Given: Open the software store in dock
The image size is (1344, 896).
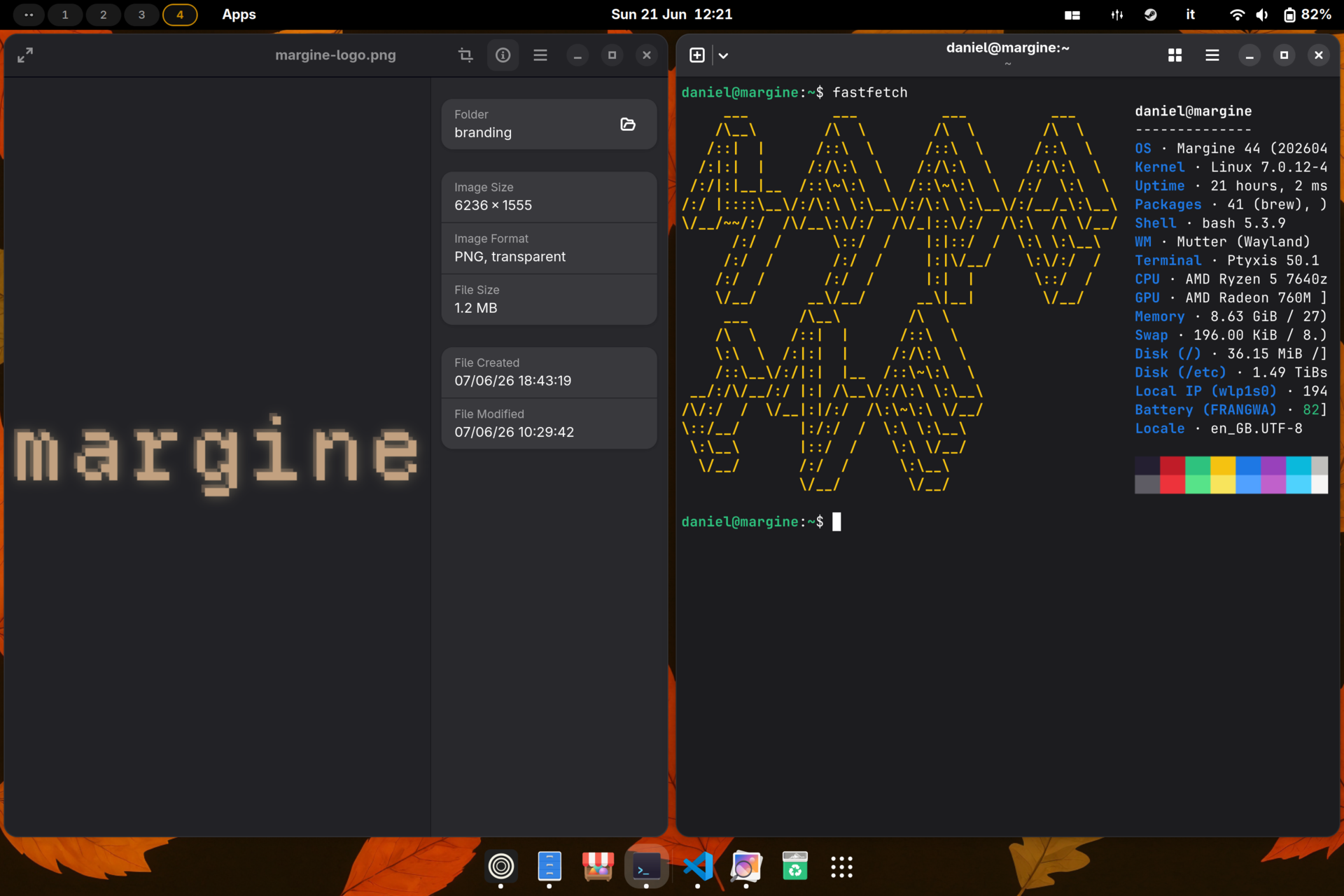Looking at the screenshot, I should click(x=598, y=867).
